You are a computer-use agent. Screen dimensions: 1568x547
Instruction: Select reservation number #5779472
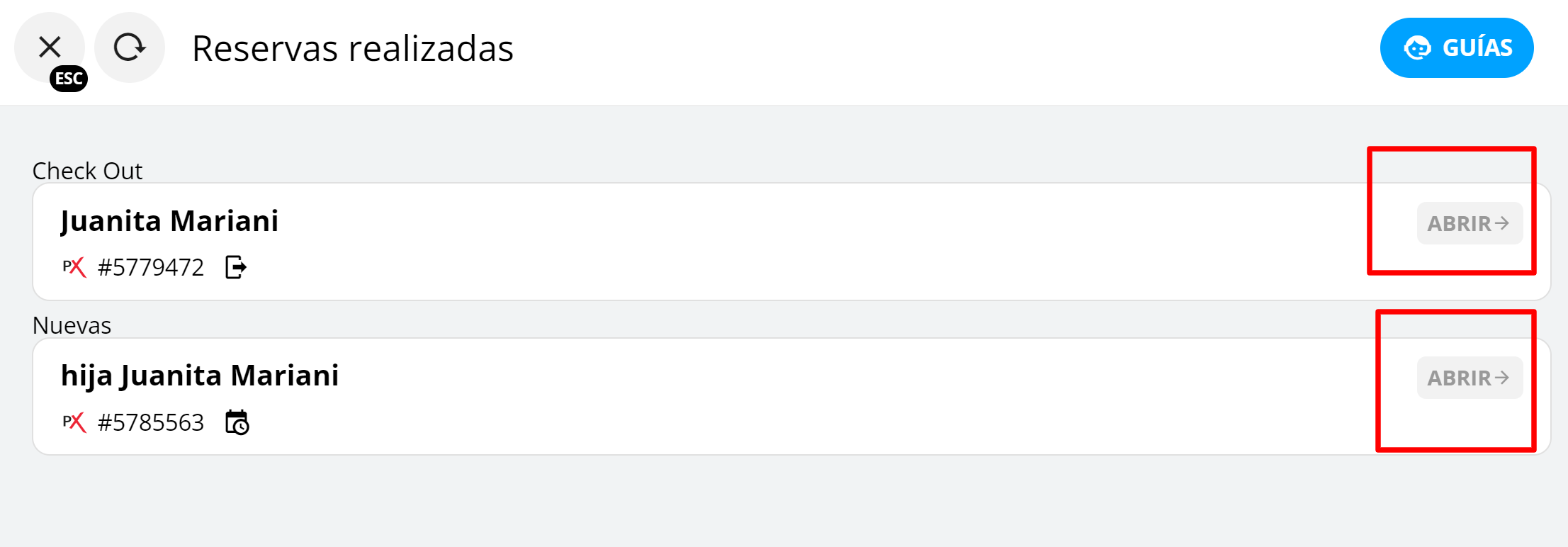pyautogui.click(x=151, y=267)
